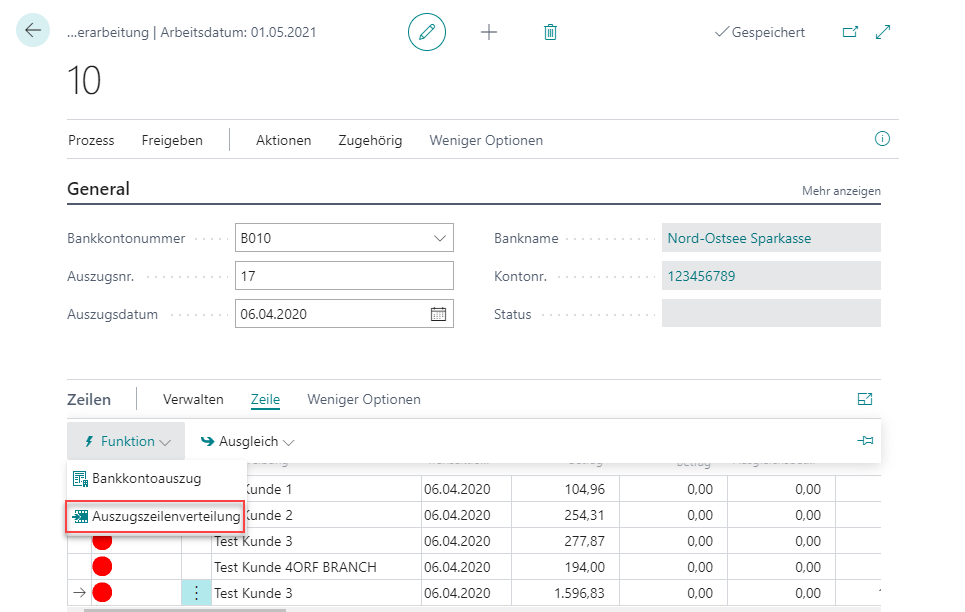Click the trash can delete icon
This screenshot has width=965, height=612.
[550, 32]
